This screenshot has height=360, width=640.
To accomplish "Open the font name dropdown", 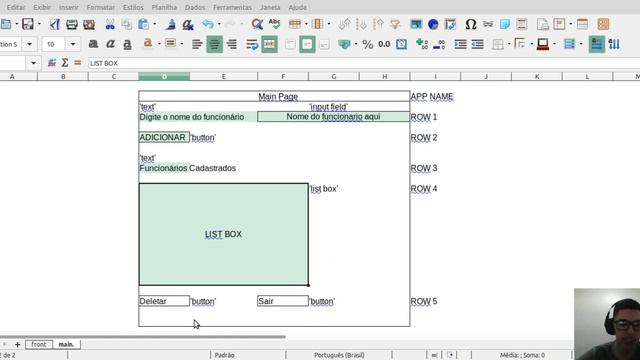I will (29, 44).
